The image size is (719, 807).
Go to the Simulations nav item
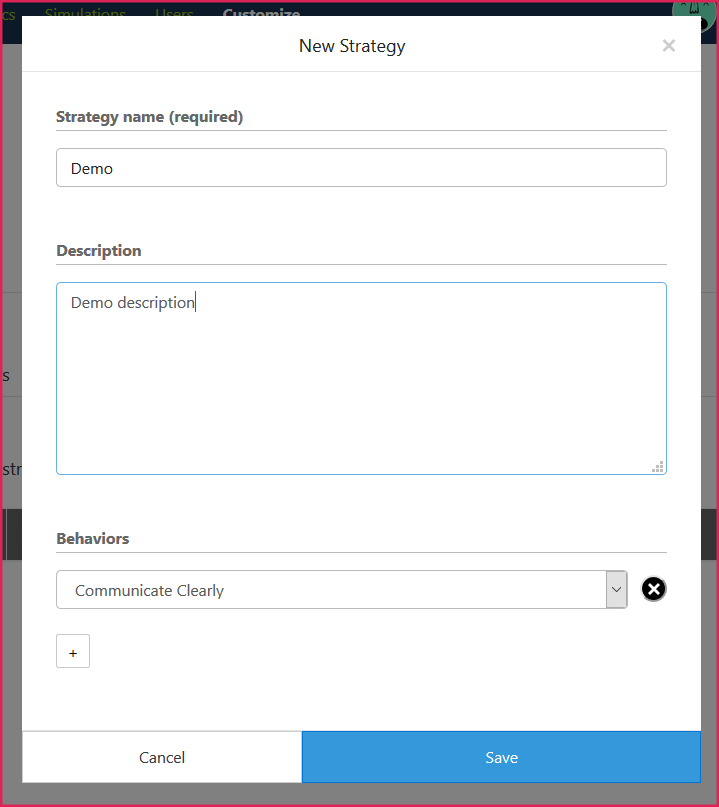pyautogui.click(x=85, y=10)
